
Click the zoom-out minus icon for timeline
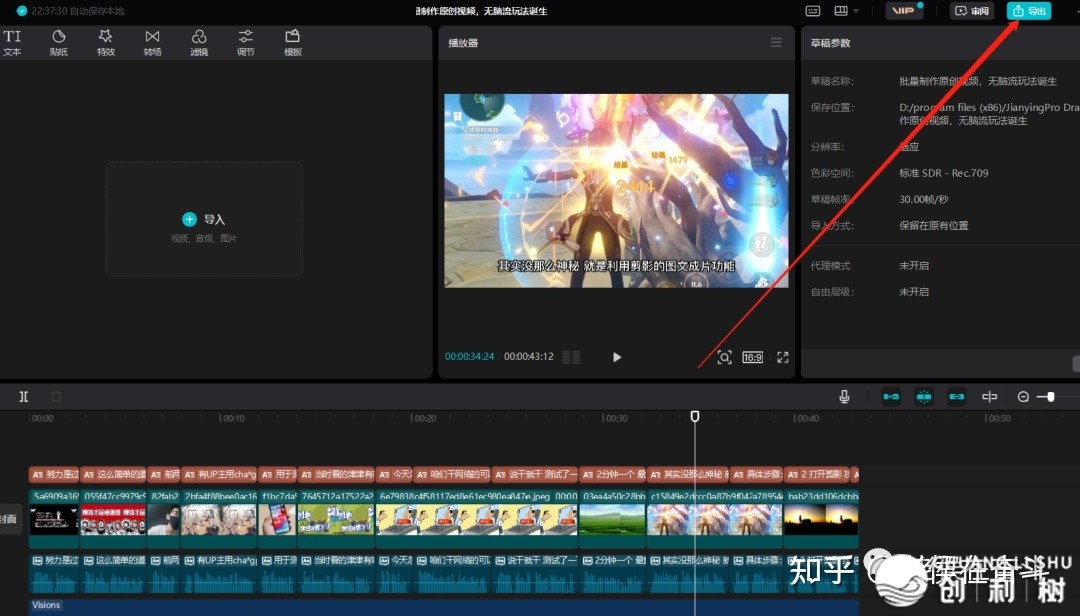[1023, 397]
